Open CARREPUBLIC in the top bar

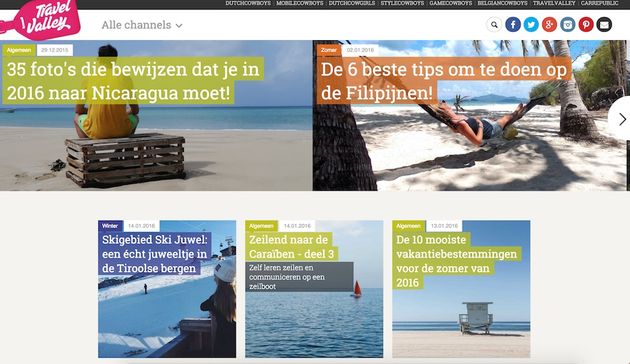(599, 3)
